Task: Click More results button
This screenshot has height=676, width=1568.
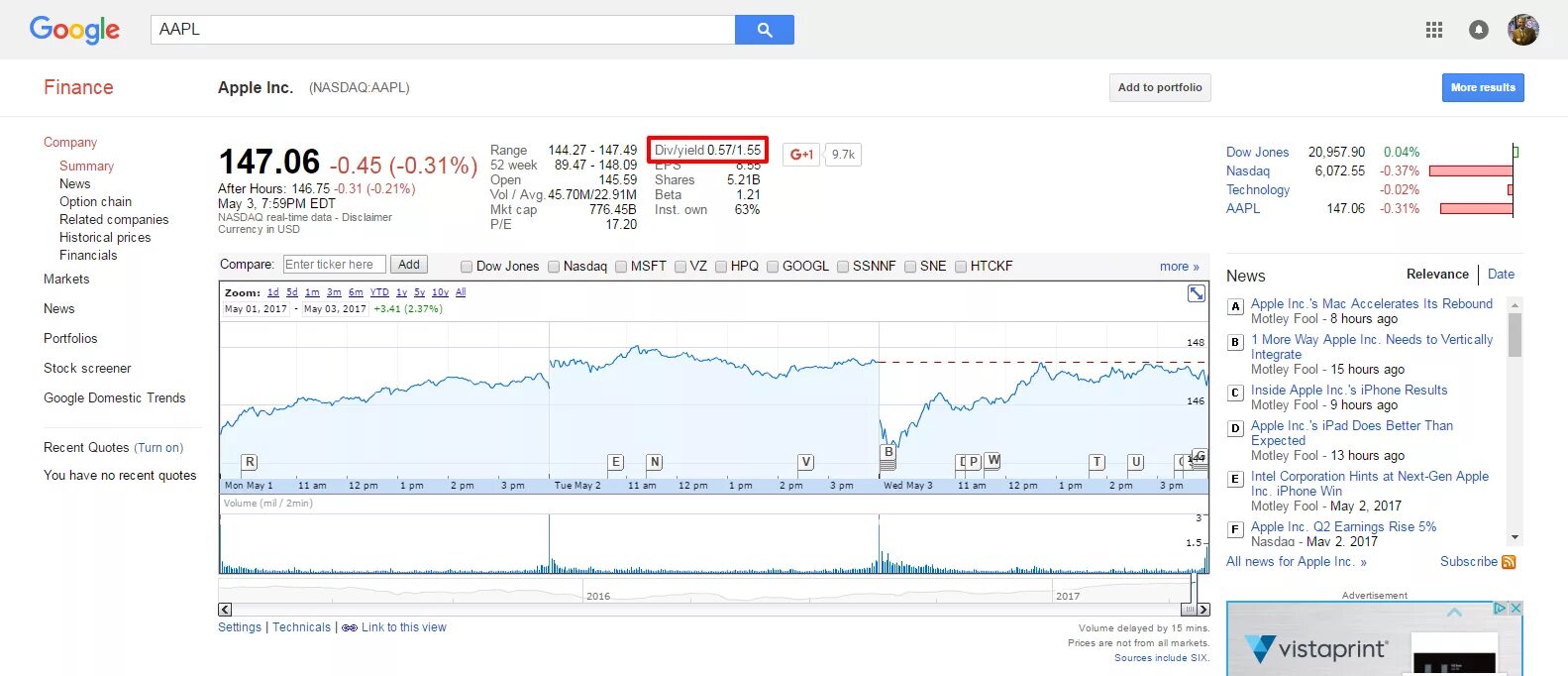Action: point(1483,87)
